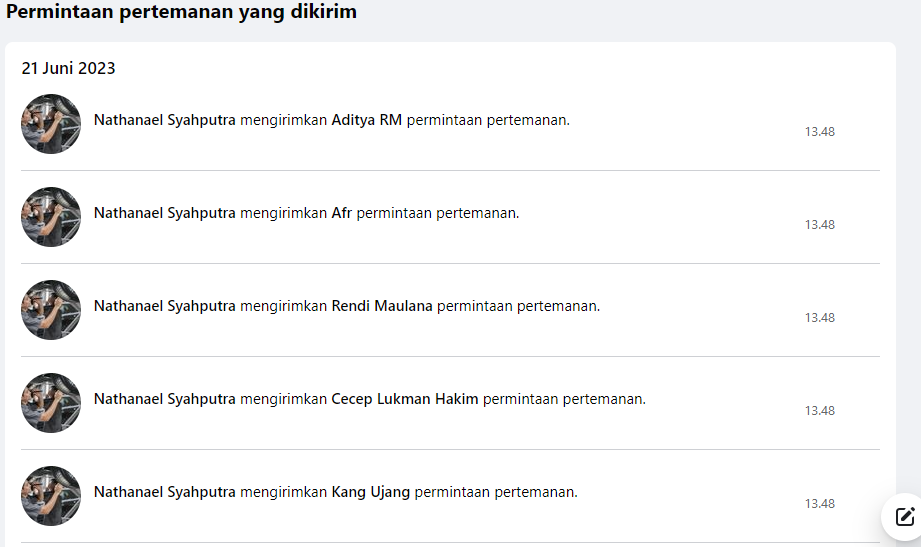Screen dimensions: 921x547
Task: Click profile picture beside Rendi Maulana request
Action: 51,310
